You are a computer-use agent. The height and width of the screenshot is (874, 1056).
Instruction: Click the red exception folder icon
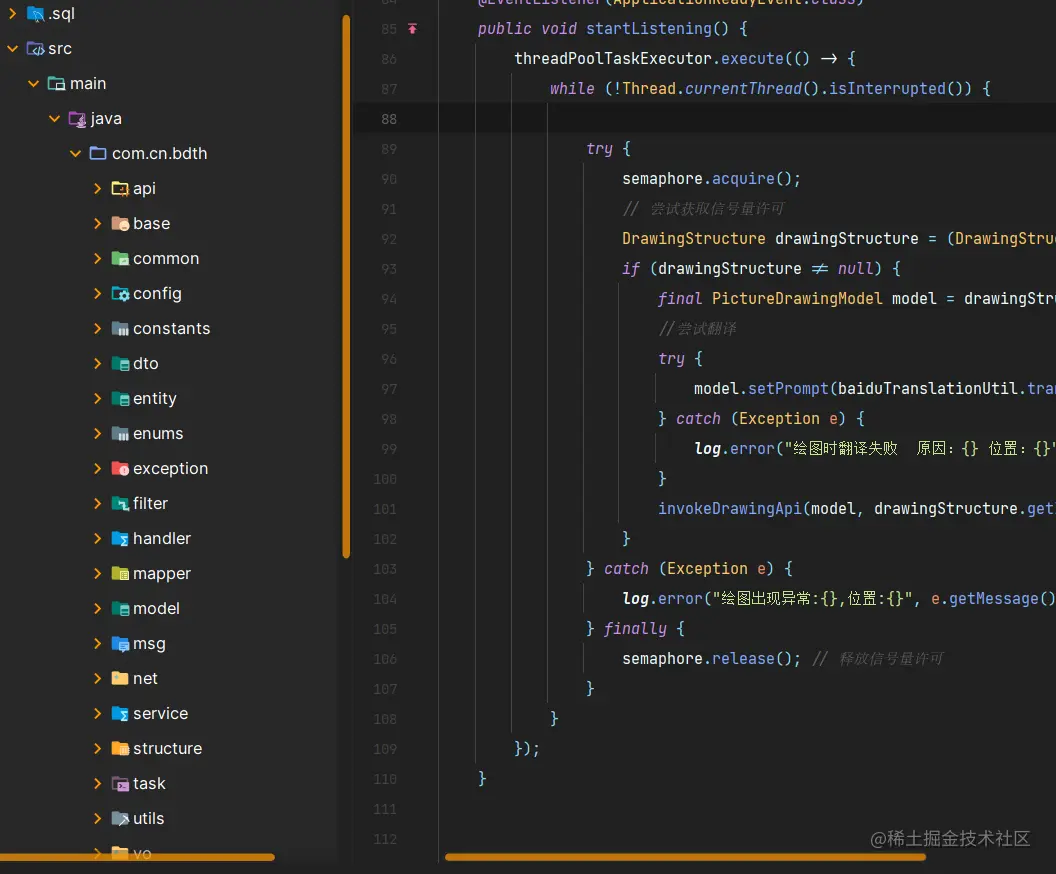coord(120,469)
